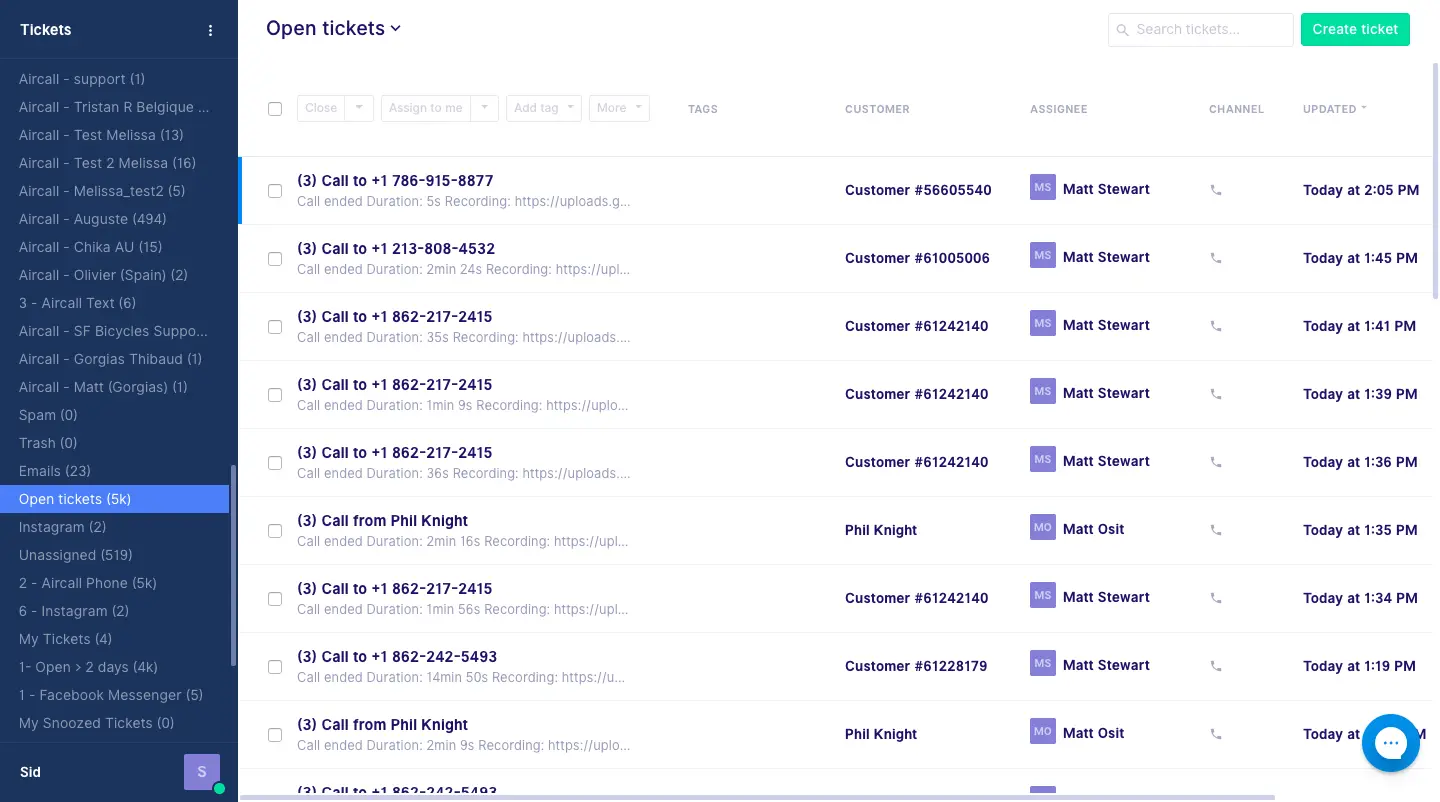Check the +1 862-242-5493 ticket from 1:19 PM
1440x802 pixels.
click(x=275, y=667)
